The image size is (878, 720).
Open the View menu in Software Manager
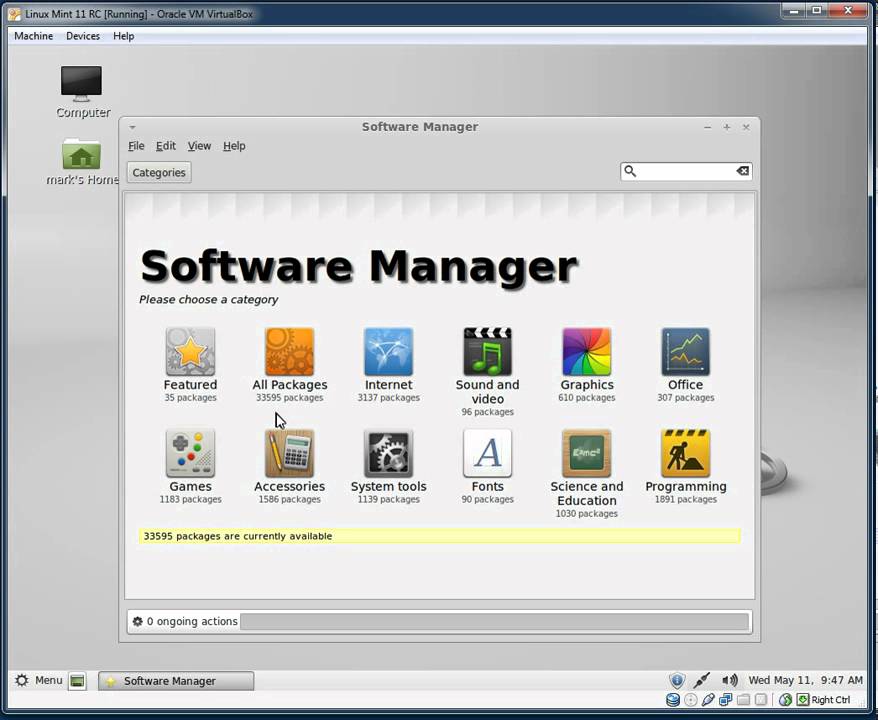[x=199, y=146]
